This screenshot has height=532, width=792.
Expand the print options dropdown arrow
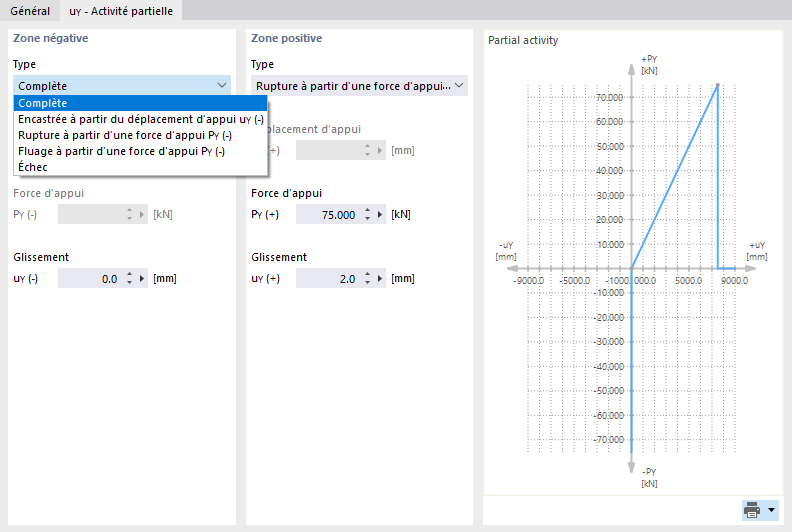tap(771, 510)
